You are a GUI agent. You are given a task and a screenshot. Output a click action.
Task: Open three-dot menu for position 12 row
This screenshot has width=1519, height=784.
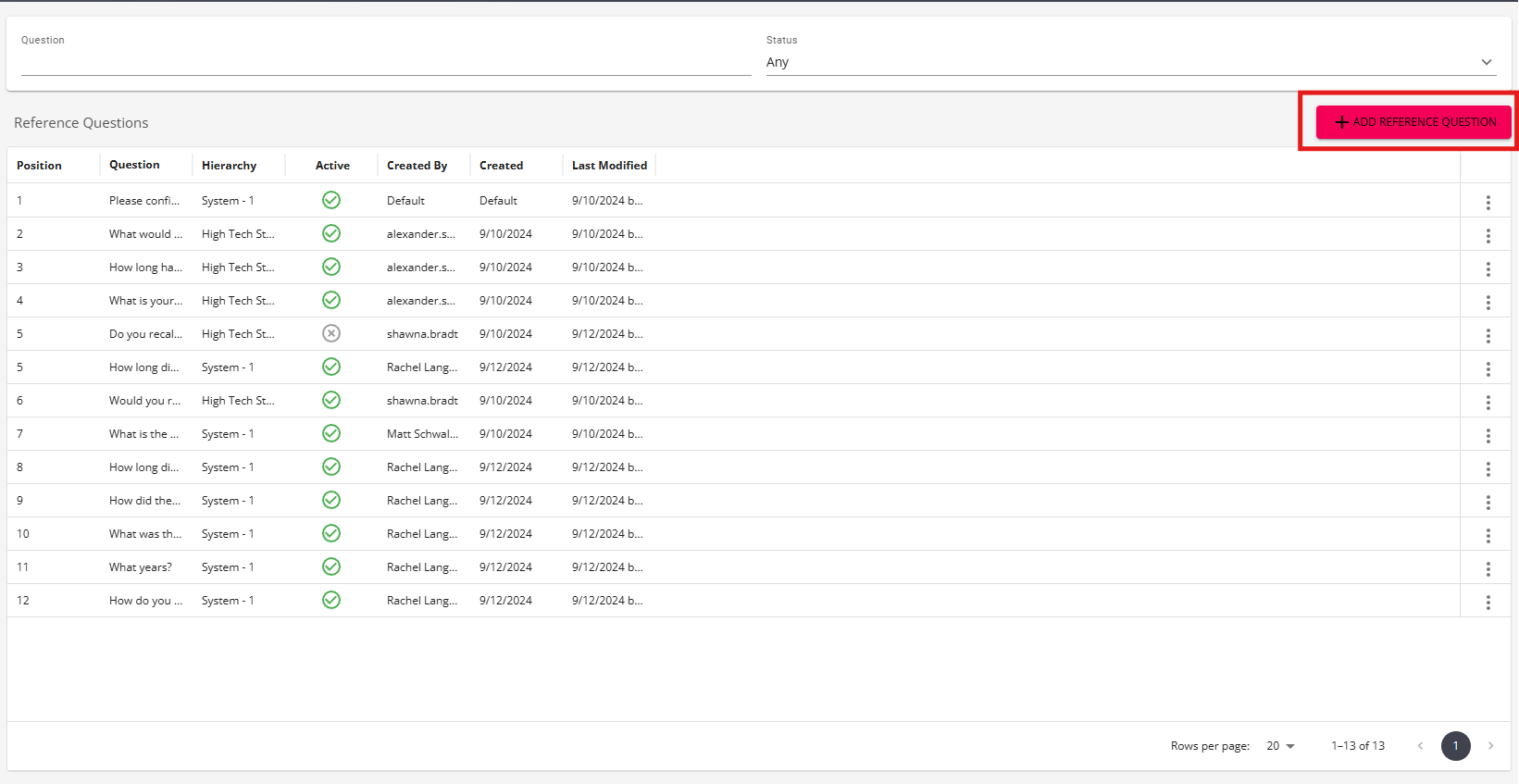[1488, 602]
